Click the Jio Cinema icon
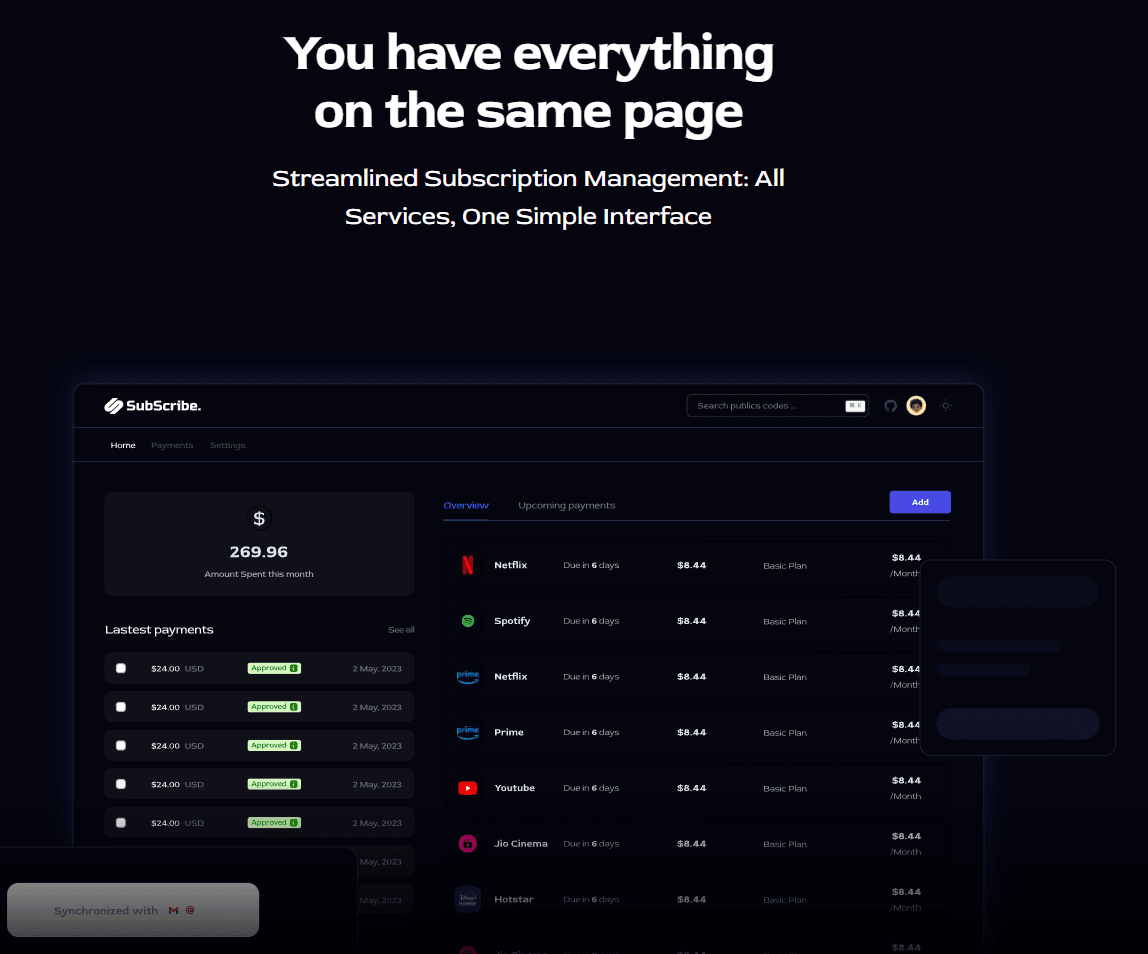 click(x=467, y=844)
